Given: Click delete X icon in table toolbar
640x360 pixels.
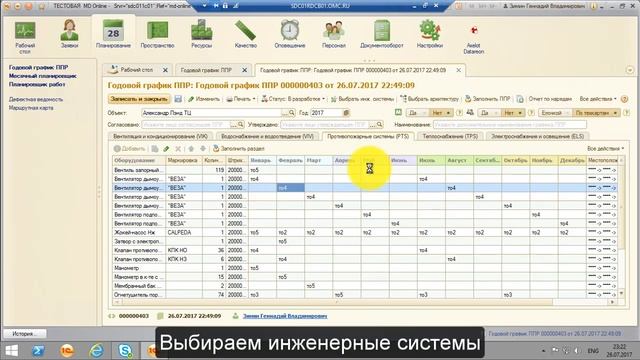Looking at the screenshot, I should (178, 149).
